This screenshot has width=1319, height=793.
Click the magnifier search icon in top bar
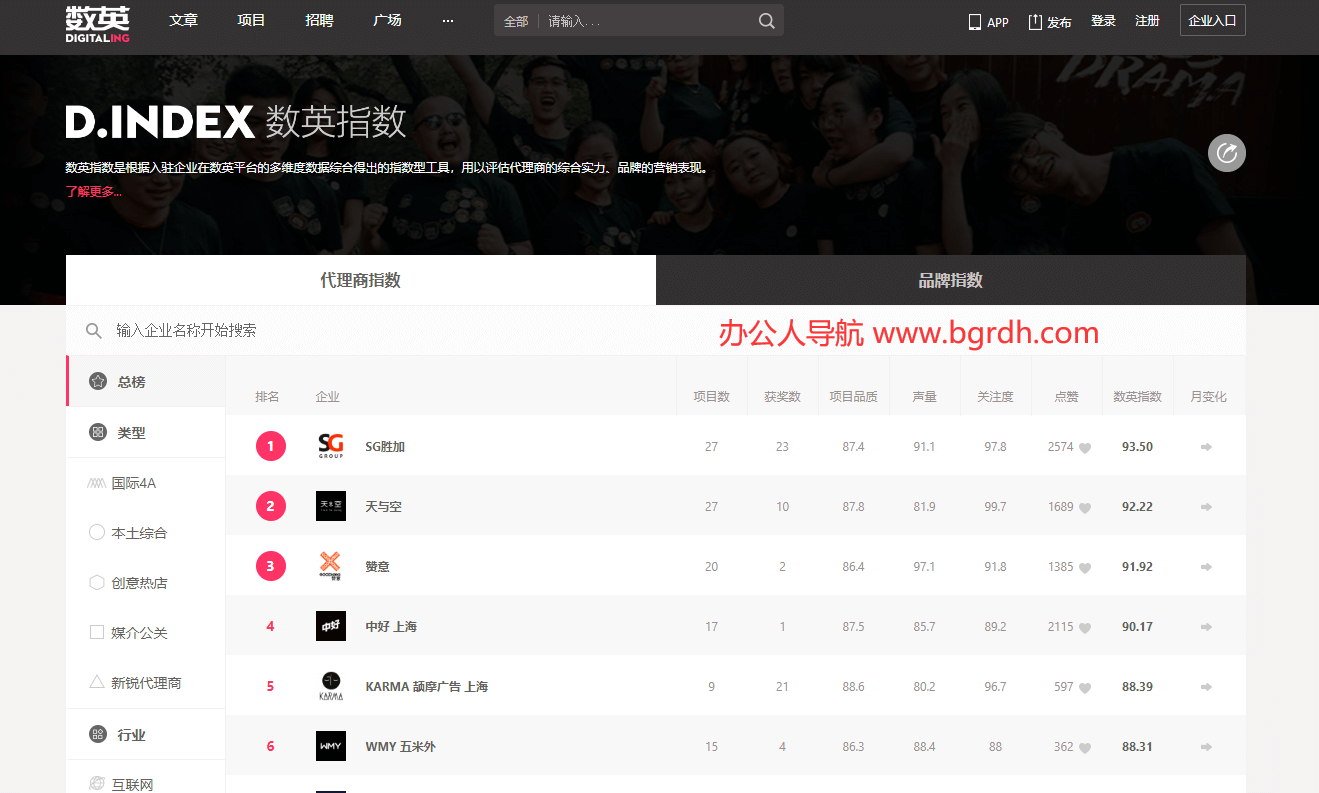pos(766,21)
